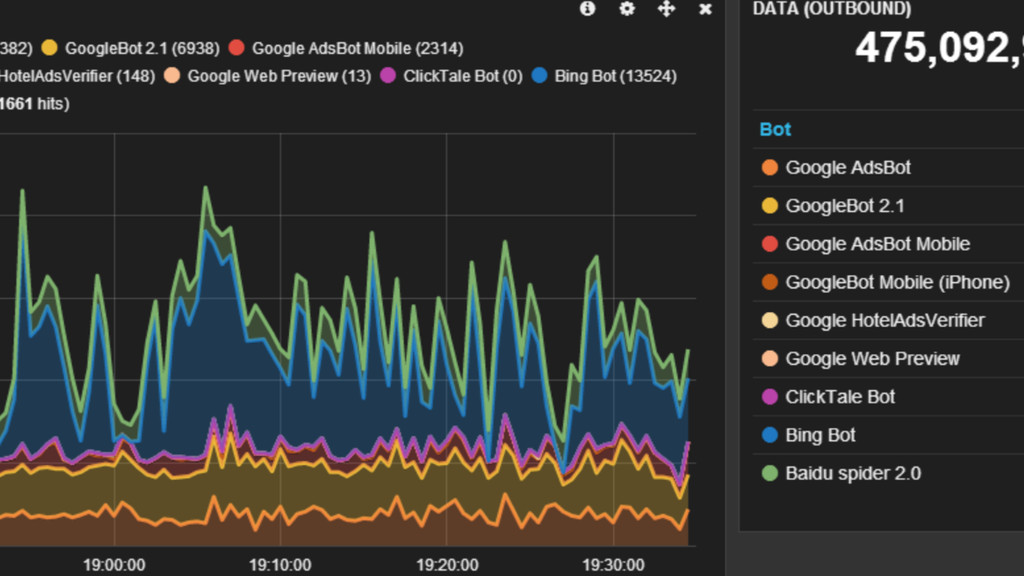The height and width of the screenshot is (576, 1024).
Task: Click ClickTale Bot magenta legend dot in chart
Action: 388,75
